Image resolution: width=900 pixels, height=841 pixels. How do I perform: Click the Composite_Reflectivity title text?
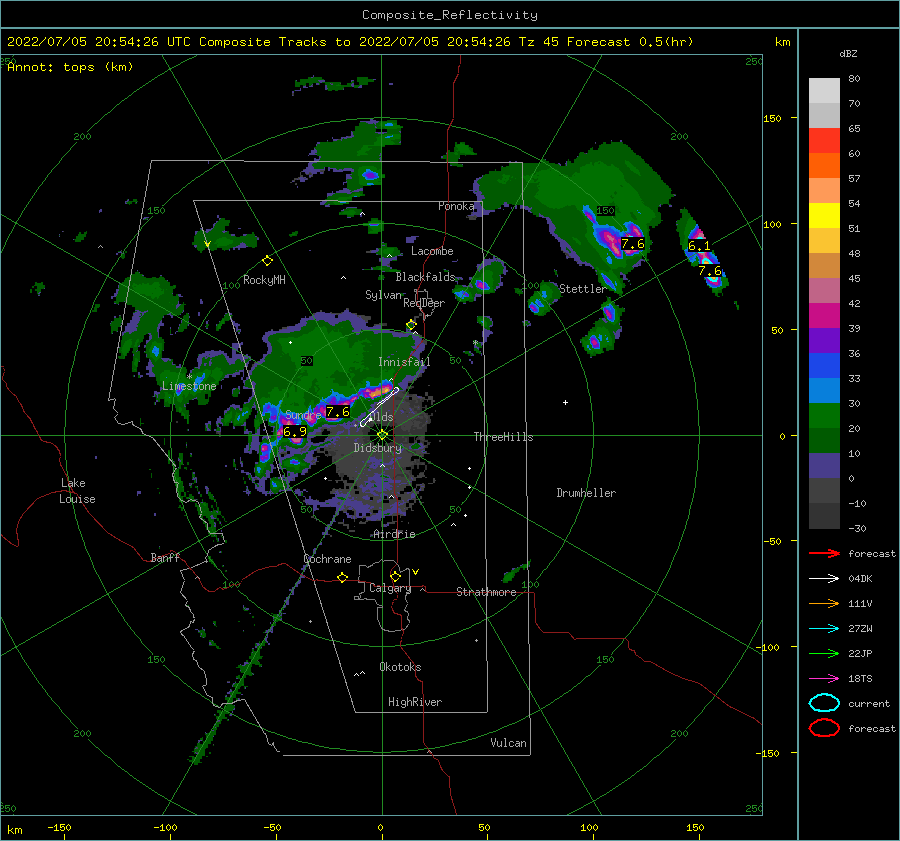(450, 15)
